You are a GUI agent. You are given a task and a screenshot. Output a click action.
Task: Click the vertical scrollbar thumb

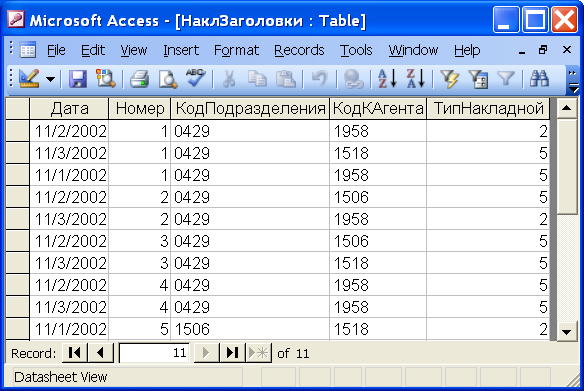[566, 166]
